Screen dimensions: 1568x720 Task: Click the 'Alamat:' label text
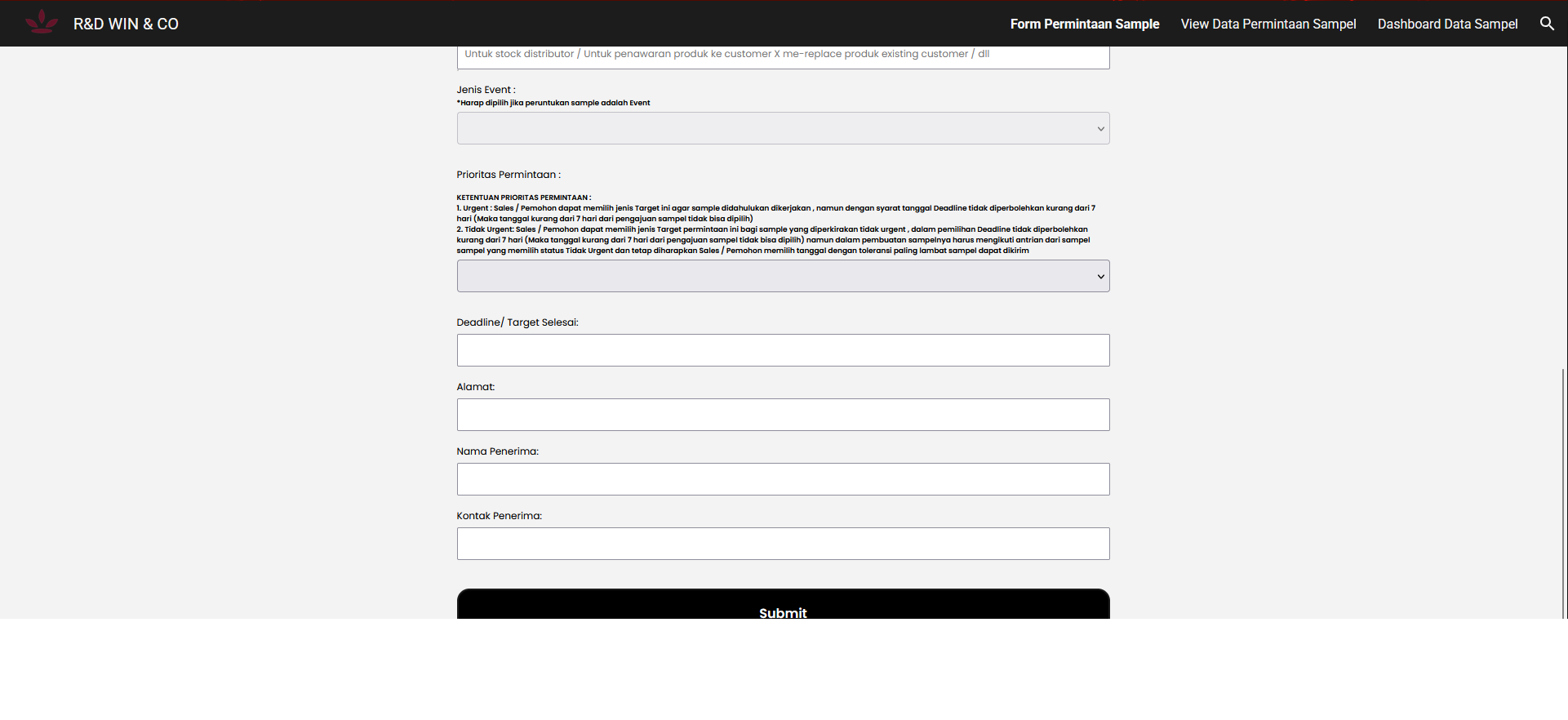tap(475, 387)
